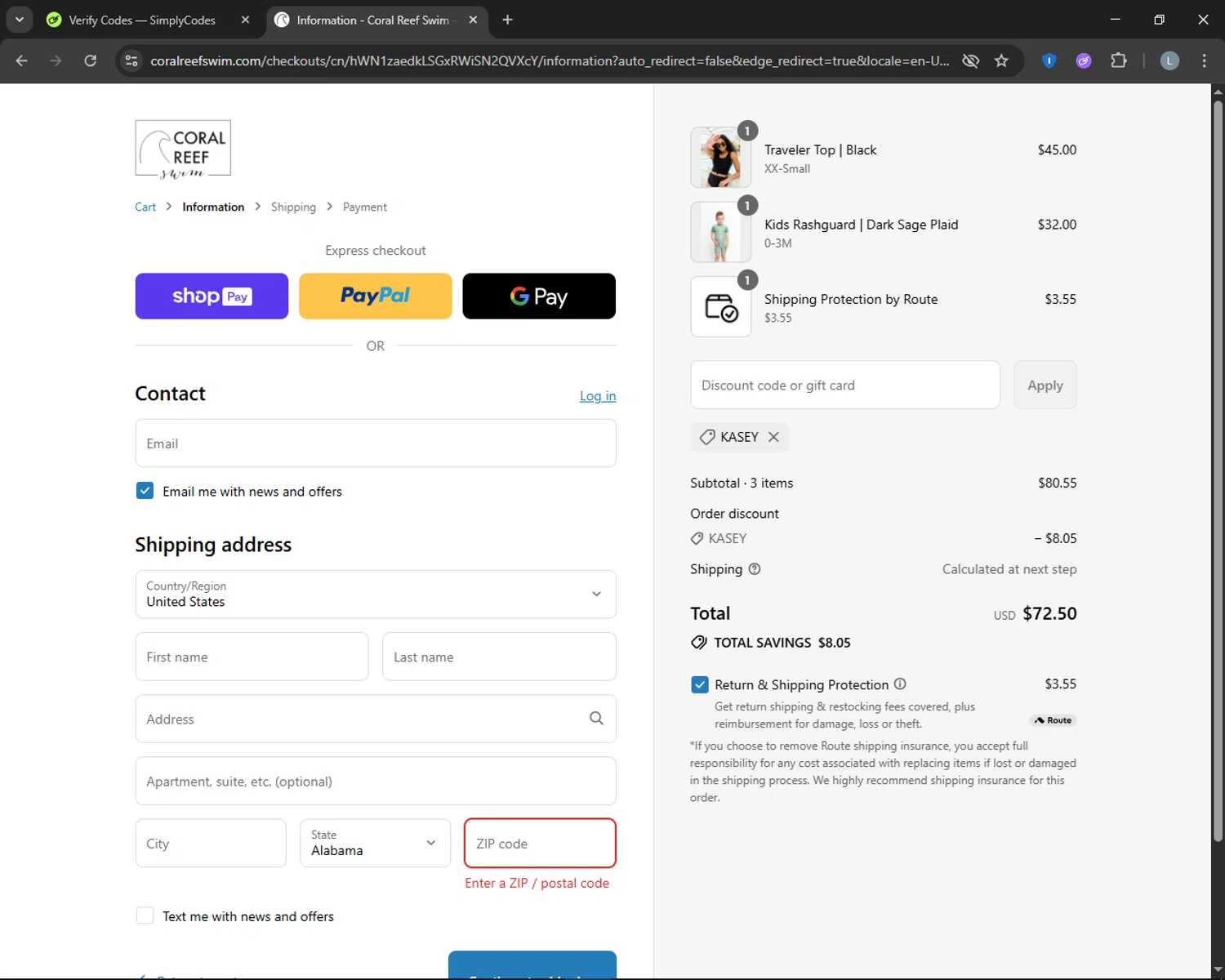Click the Coral Reef Swim logo
Image resolution: width=1225 pixels, height=980 pixels.
[x=183, y=149]
